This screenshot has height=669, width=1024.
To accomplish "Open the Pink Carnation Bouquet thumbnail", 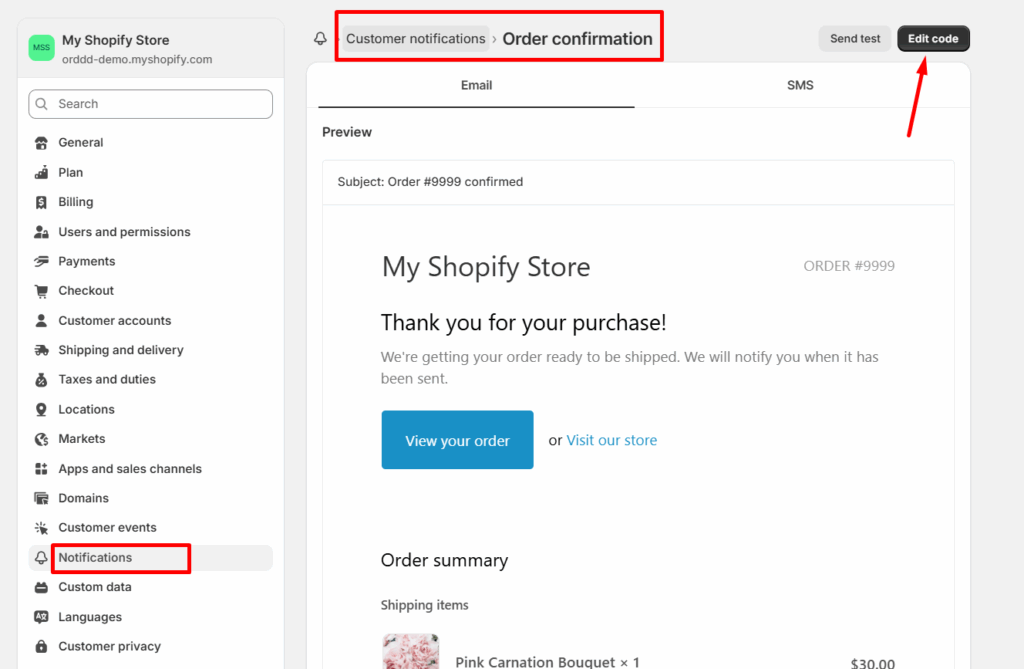I will [410, 652].
